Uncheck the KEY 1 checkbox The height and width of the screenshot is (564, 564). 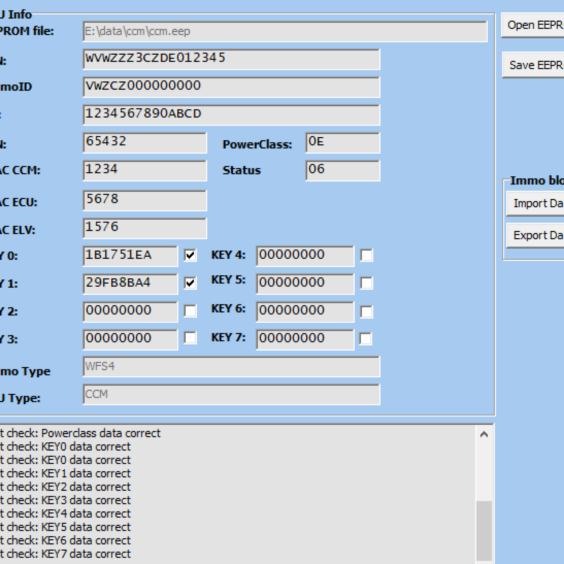(x=190, y=283)
